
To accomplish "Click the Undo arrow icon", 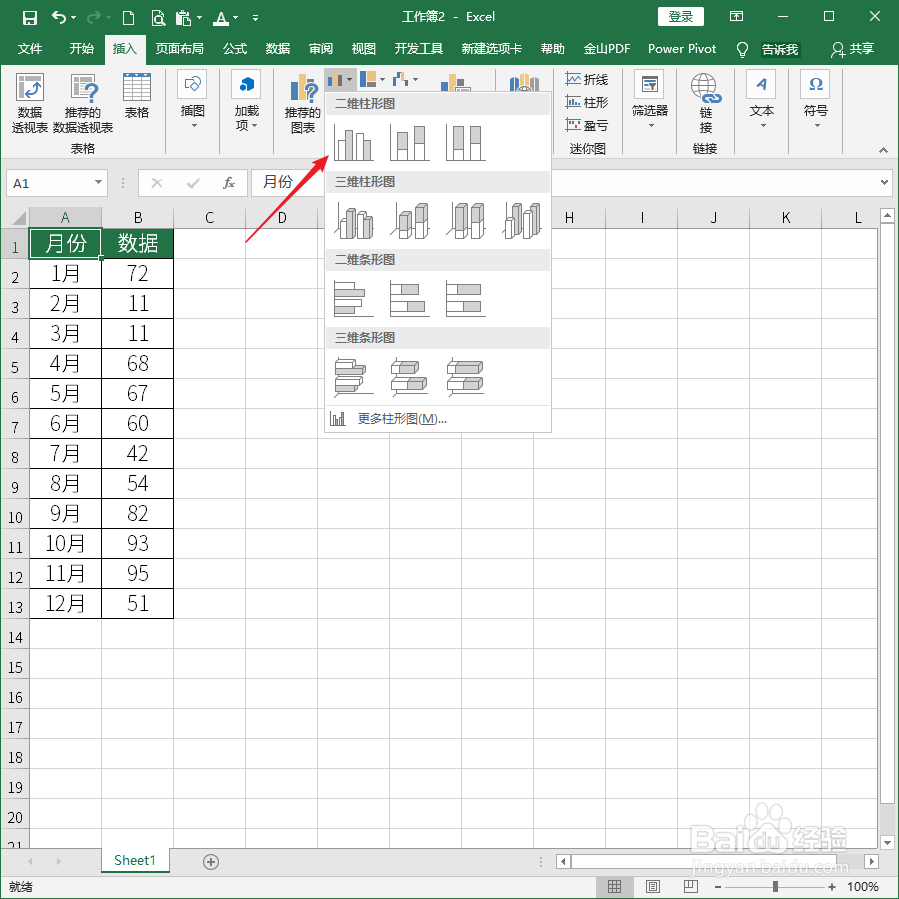I will [x=58, y=17].
